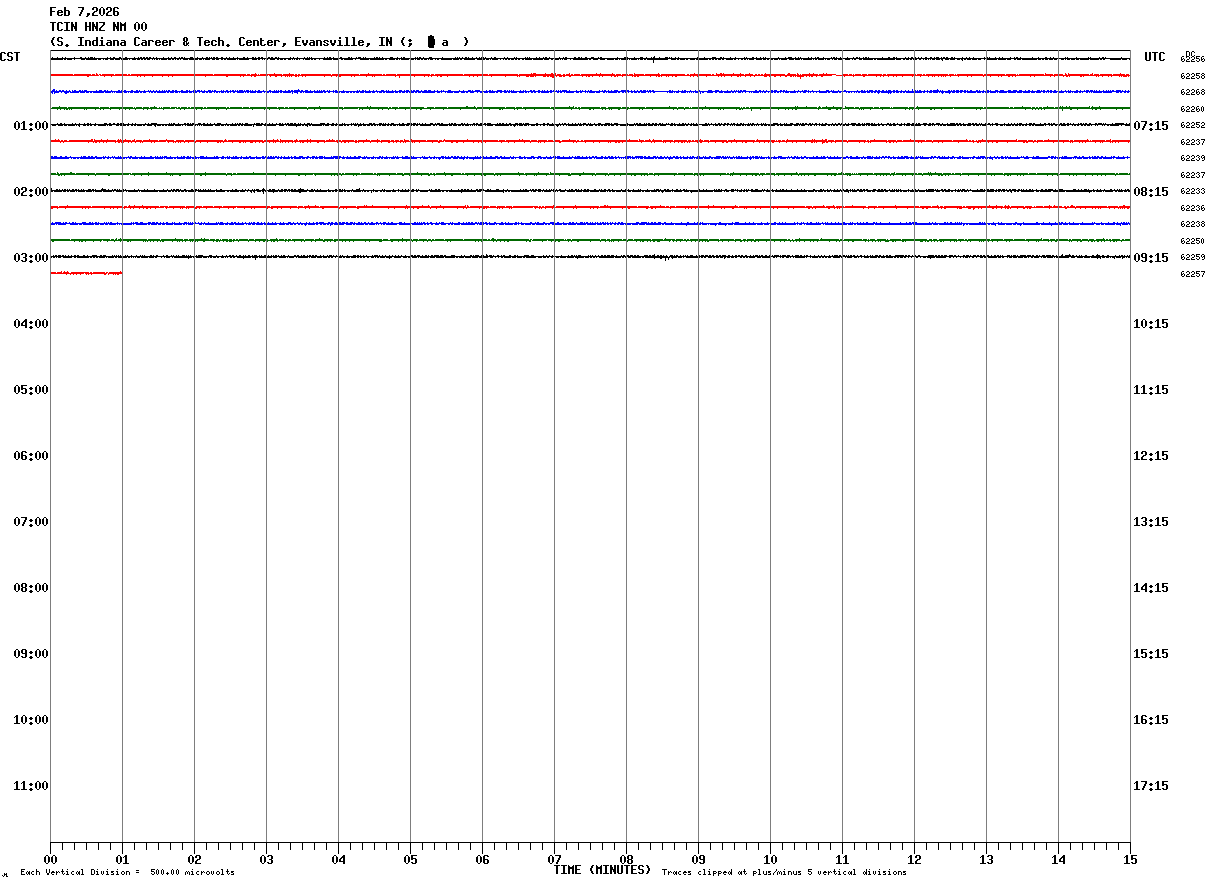The image size is (1210, 886).
Task: Click the DC offset value '62259'
Action: 1192,257
